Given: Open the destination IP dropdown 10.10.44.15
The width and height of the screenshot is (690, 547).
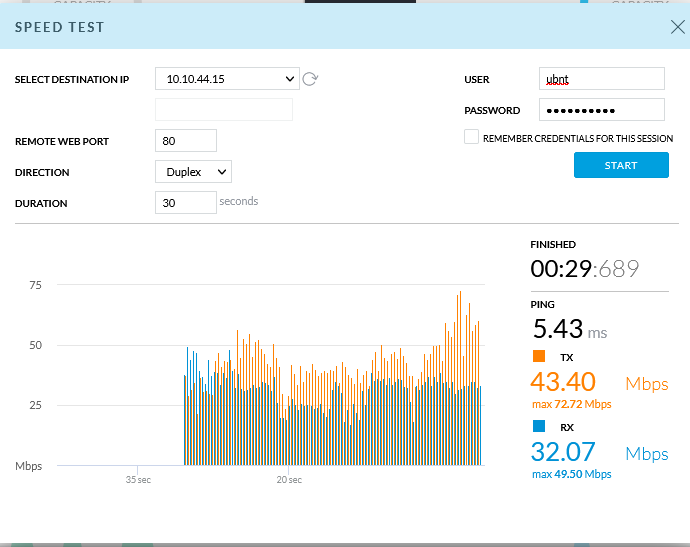Looking at the screenshot, I should (227, 79).
